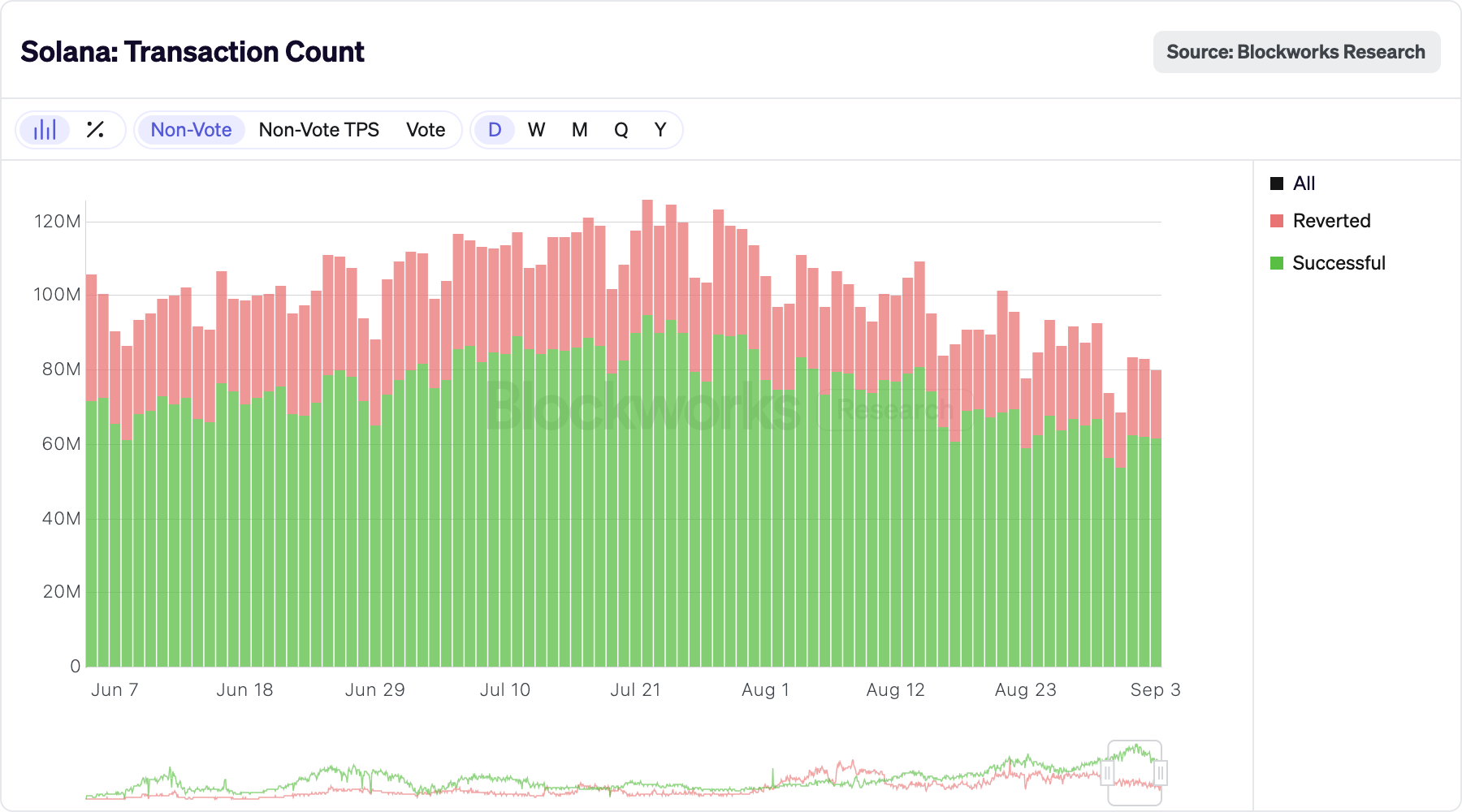Choose yearly granularity with Y
This screenshot has height=812, width=1462.
[660, 129]
